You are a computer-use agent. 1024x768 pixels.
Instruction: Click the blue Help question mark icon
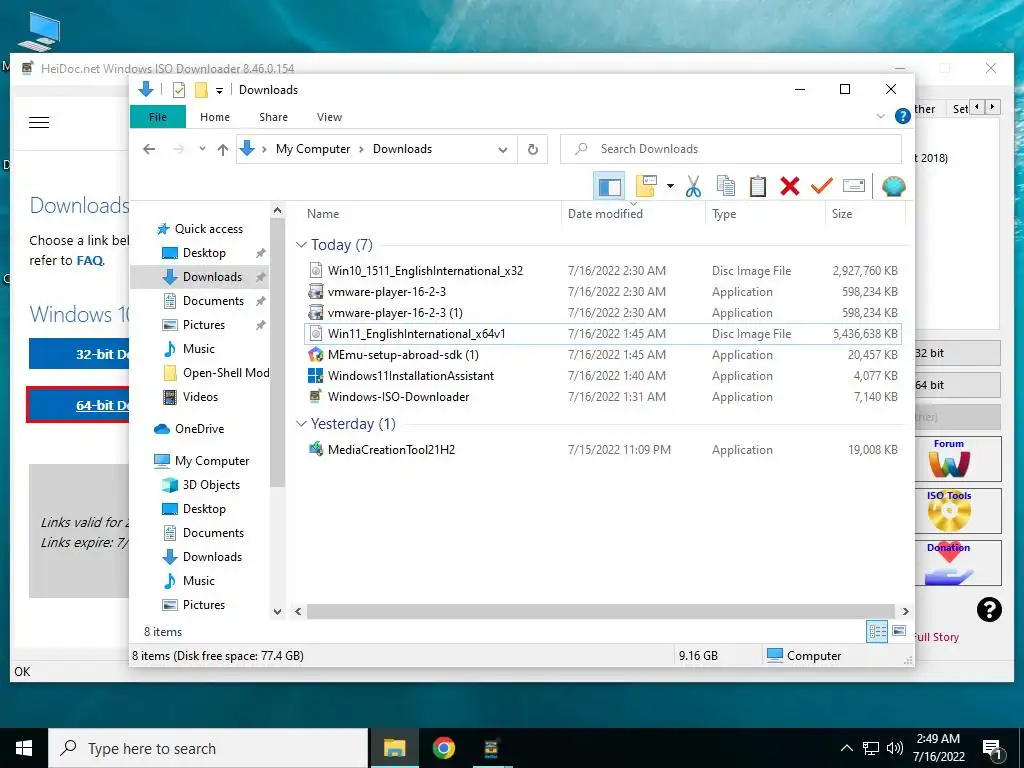(x=903, y=116)
